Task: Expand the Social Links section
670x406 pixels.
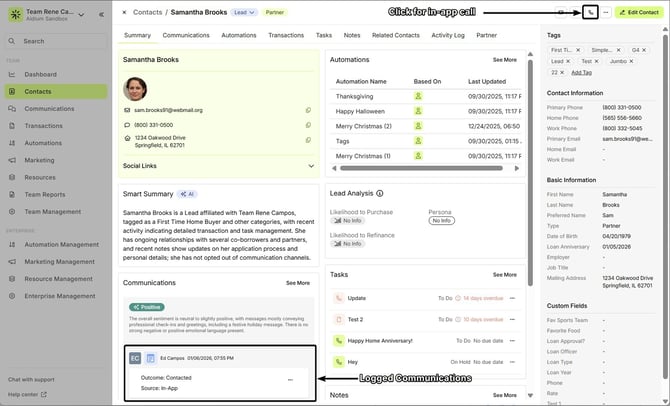Action: point(309,166)
